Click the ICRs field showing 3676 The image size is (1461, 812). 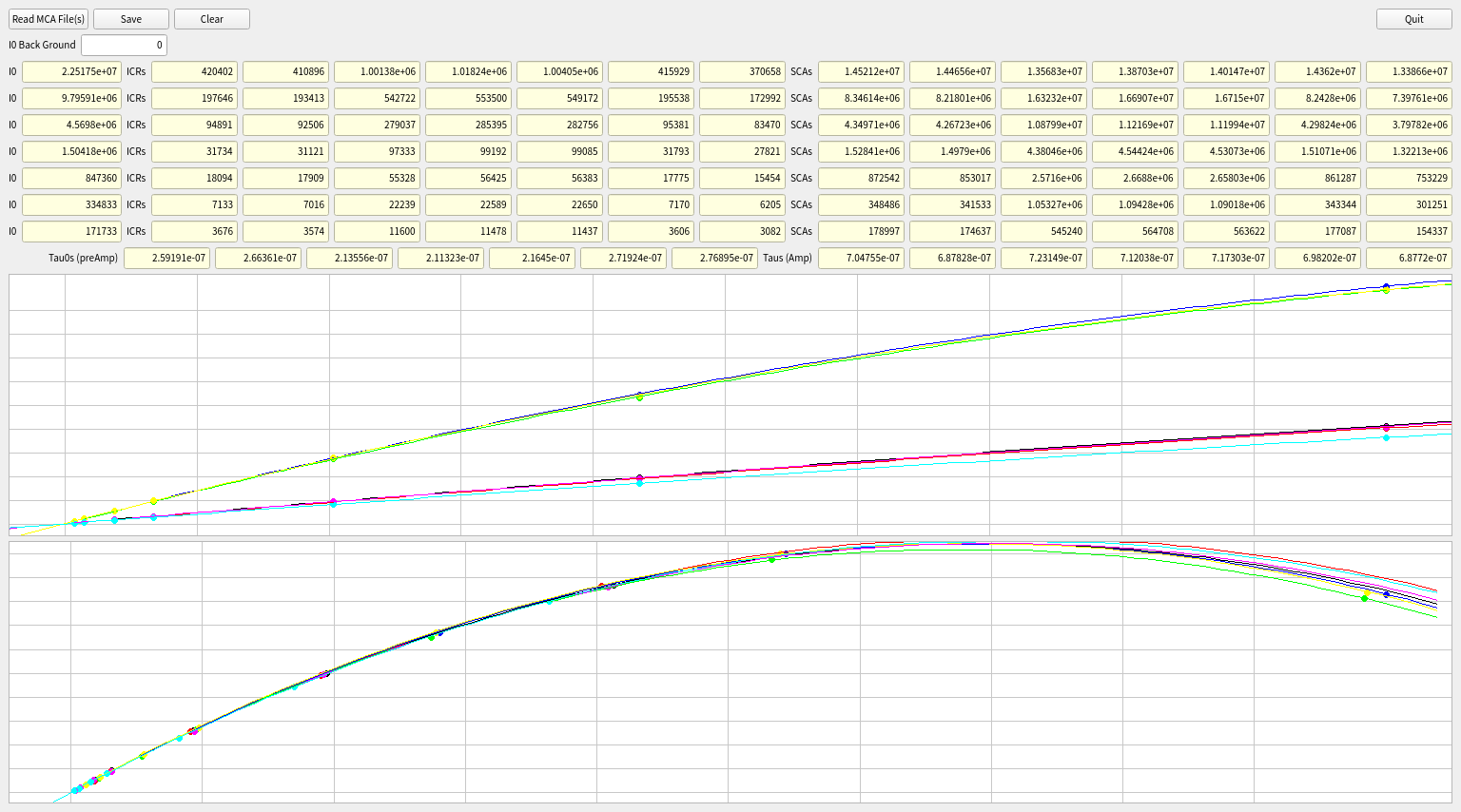click(194, 231)
